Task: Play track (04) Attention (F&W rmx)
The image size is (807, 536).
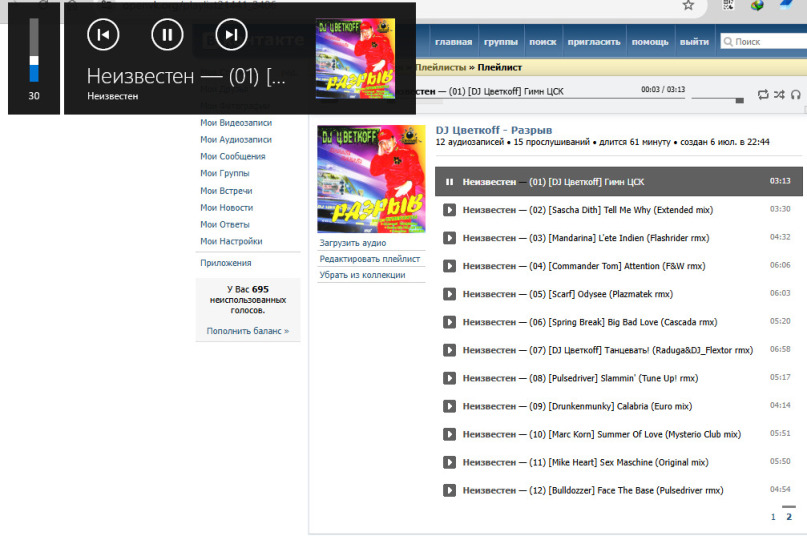Action: pos(449,266)
